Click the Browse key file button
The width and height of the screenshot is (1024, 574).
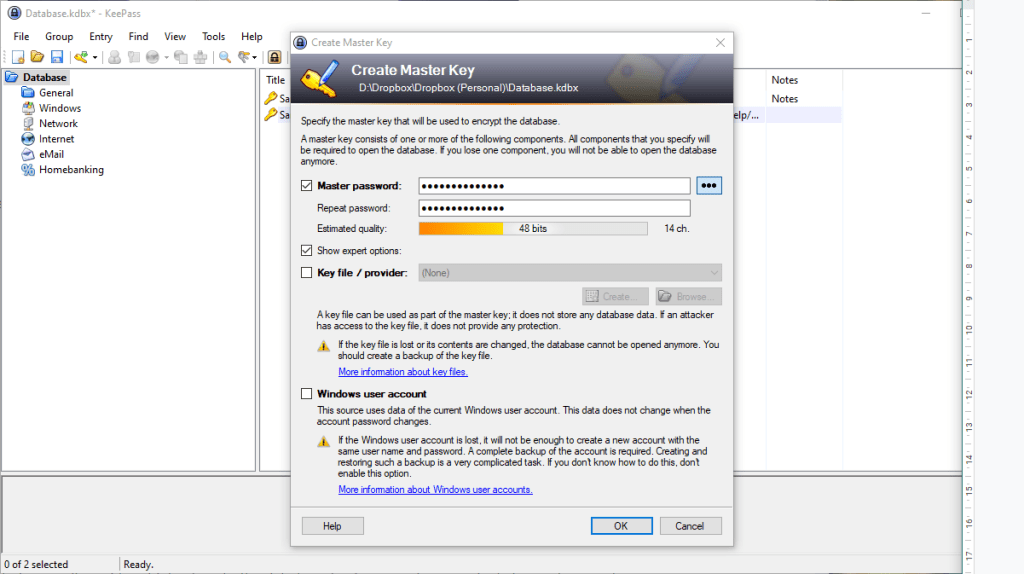(x=688, y=296)
